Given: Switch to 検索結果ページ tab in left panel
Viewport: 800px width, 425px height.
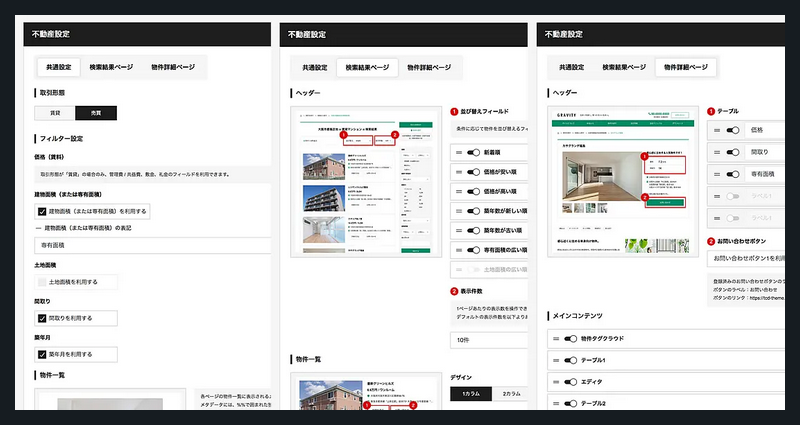Looking at the screenshot, I should (110, 67).
